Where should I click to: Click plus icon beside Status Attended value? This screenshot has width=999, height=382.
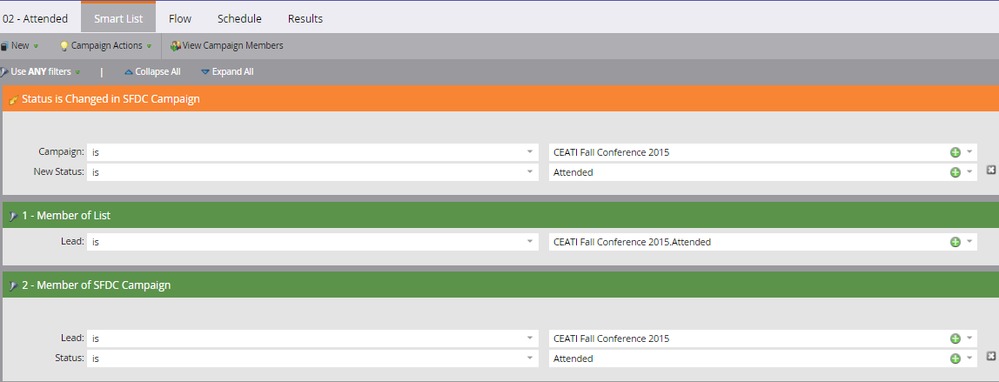coord(955,358)
